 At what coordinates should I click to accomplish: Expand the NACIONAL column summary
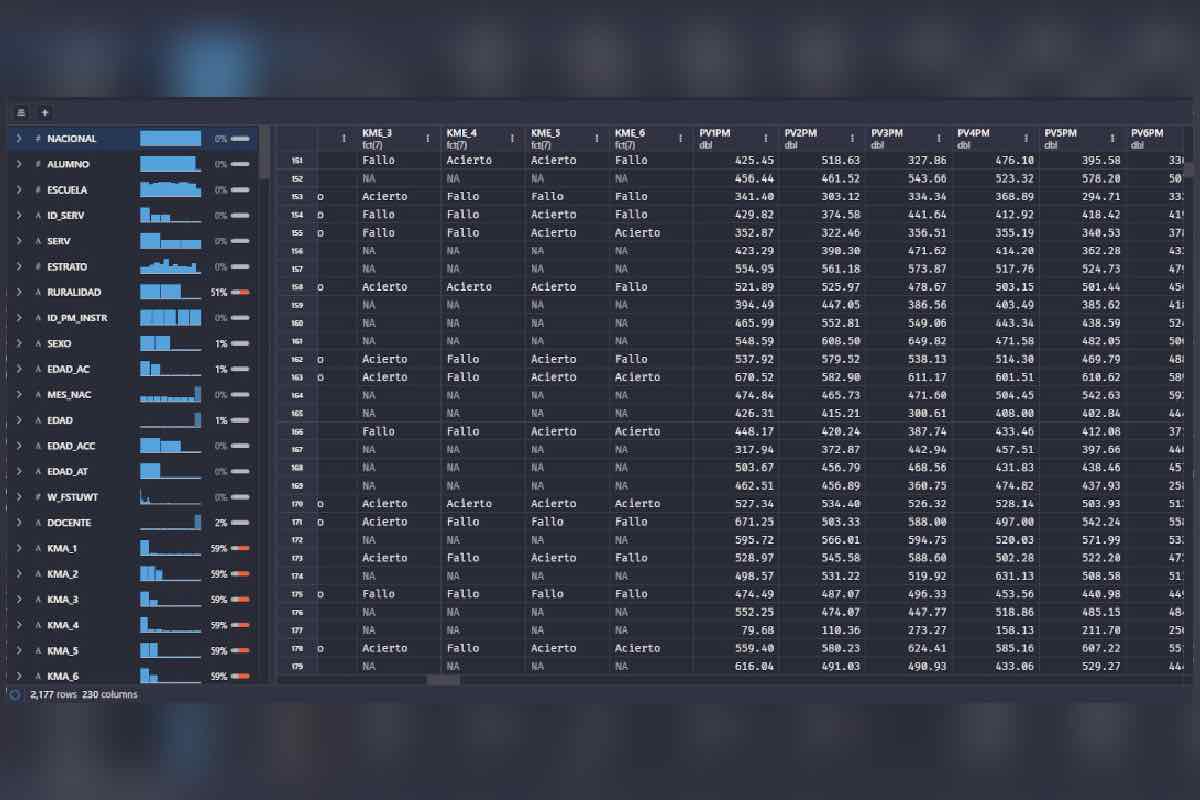[19, 139]
